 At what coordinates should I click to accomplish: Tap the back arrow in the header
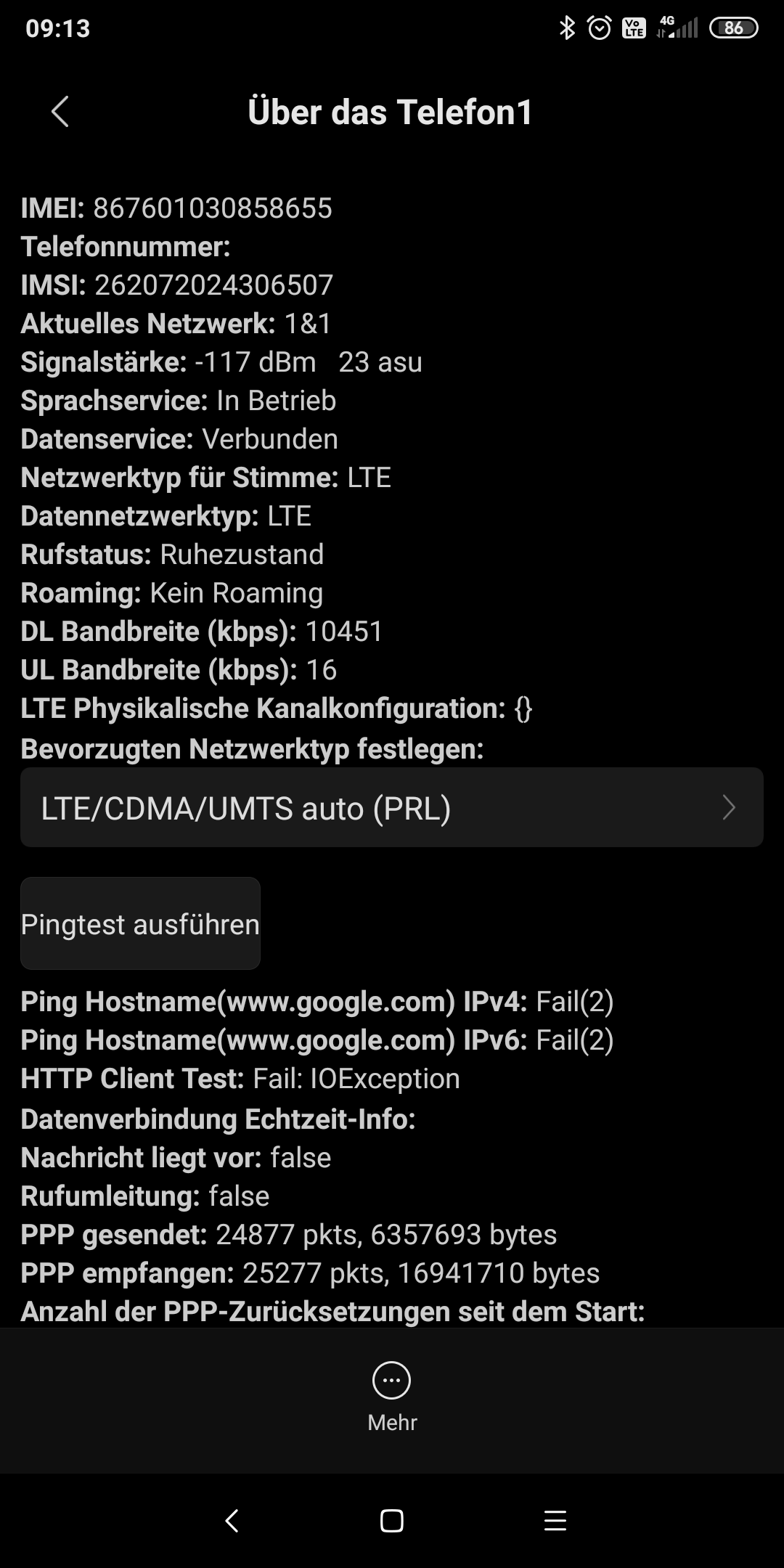[x=60, y=112]
